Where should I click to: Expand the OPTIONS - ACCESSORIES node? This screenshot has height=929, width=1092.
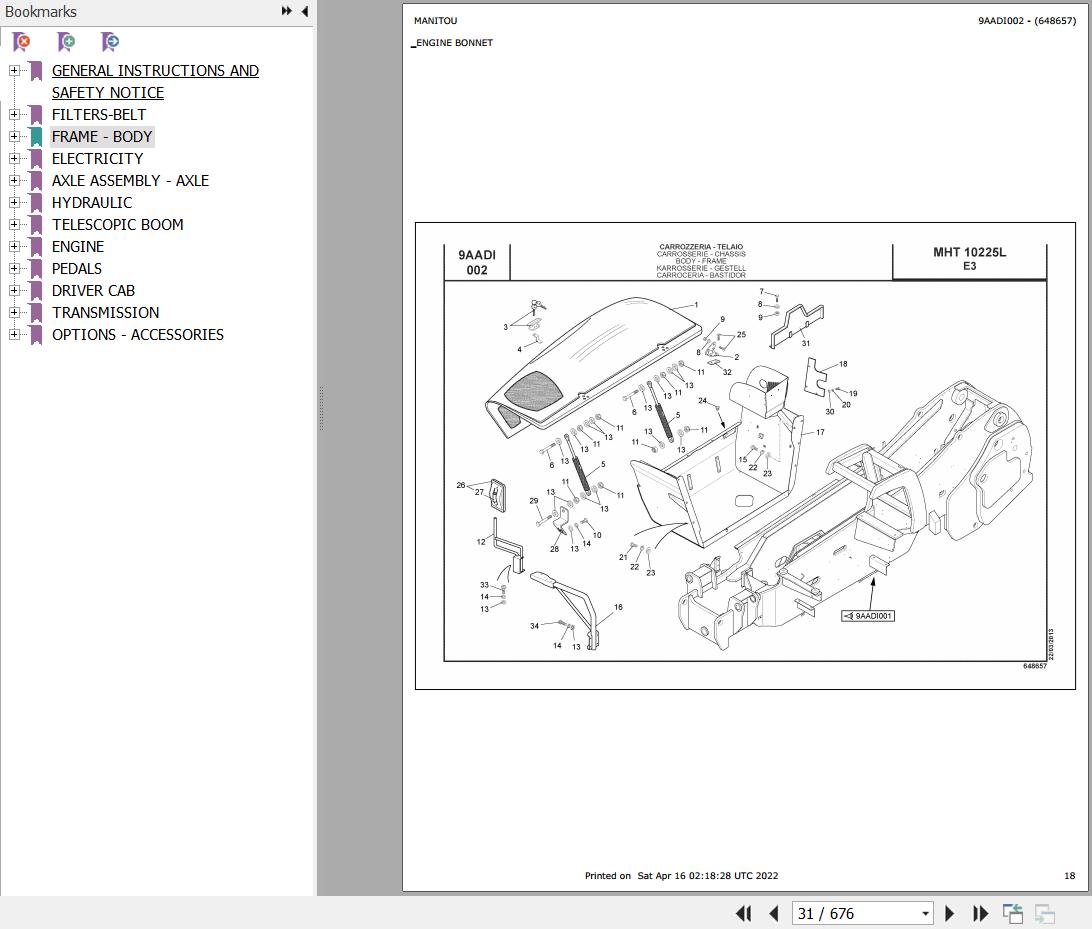(x=14, y=334)
